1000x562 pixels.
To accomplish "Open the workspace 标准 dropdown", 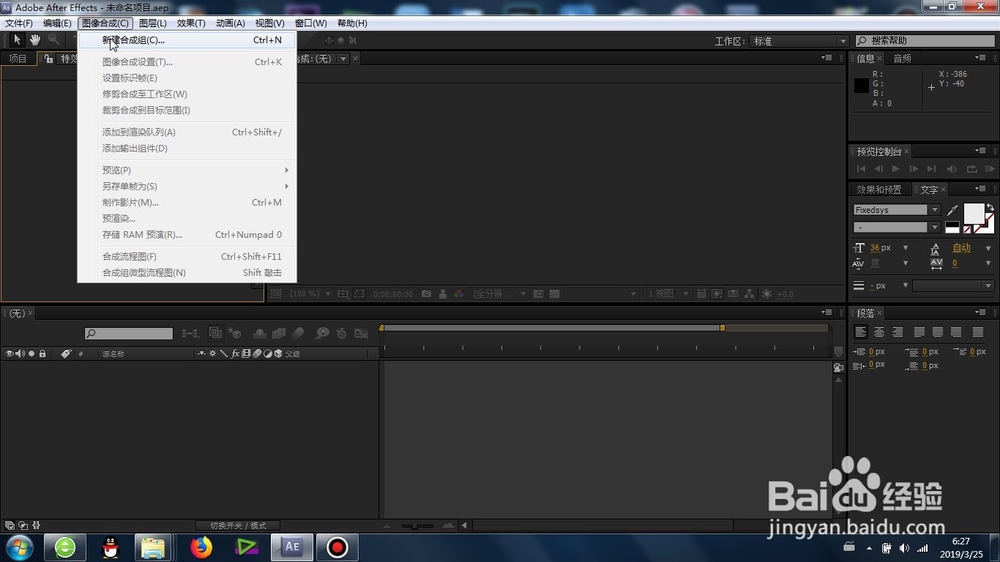I will point(799,41).
